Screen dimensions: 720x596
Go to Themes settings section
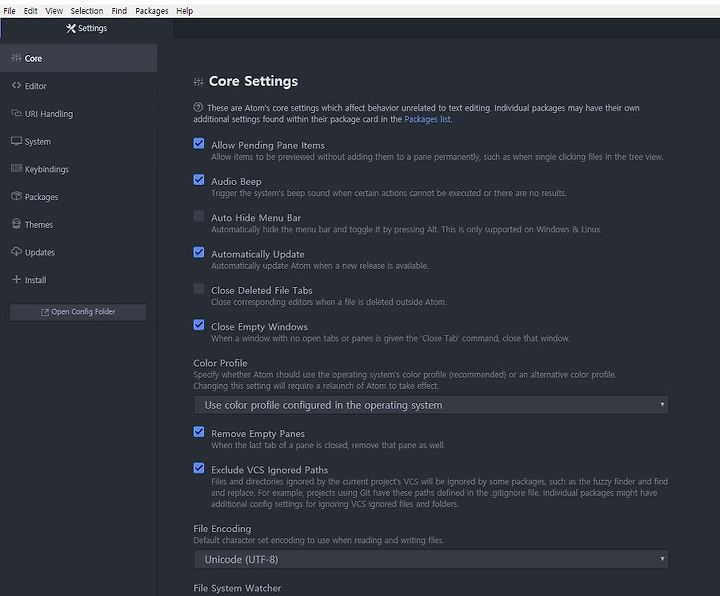79,225
